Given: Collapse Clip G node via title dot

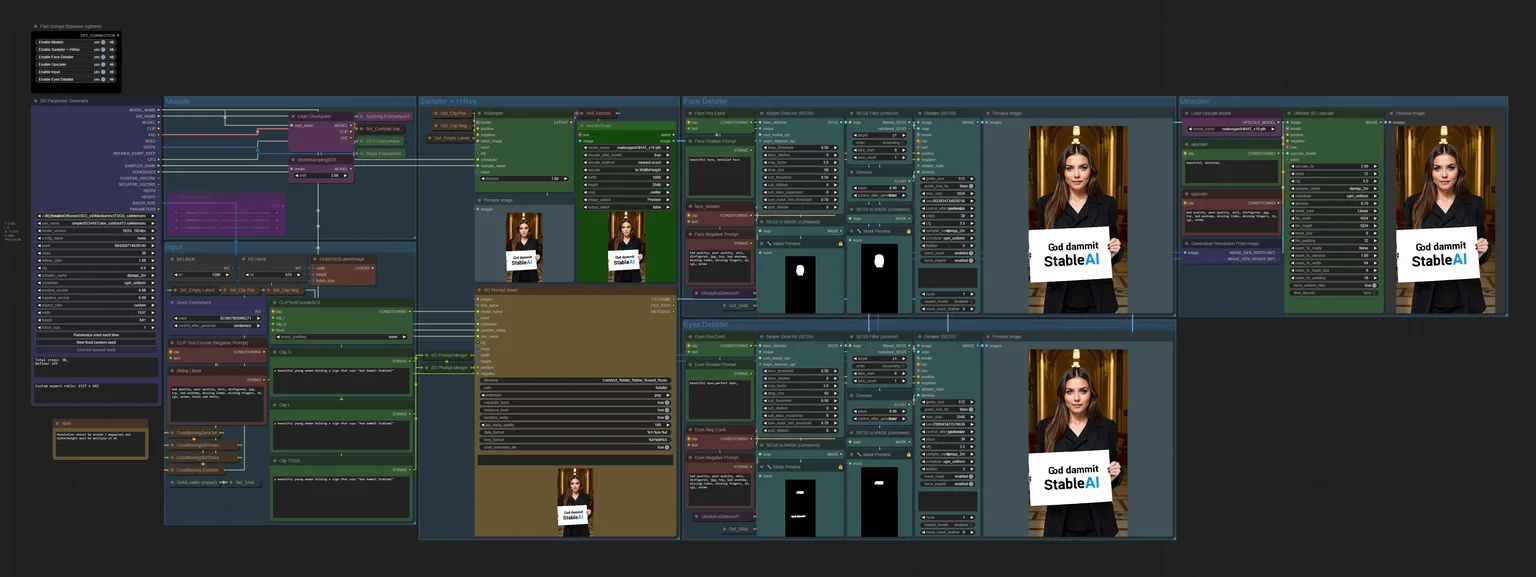Looking at the screenshot, I should tap(275, 352).
